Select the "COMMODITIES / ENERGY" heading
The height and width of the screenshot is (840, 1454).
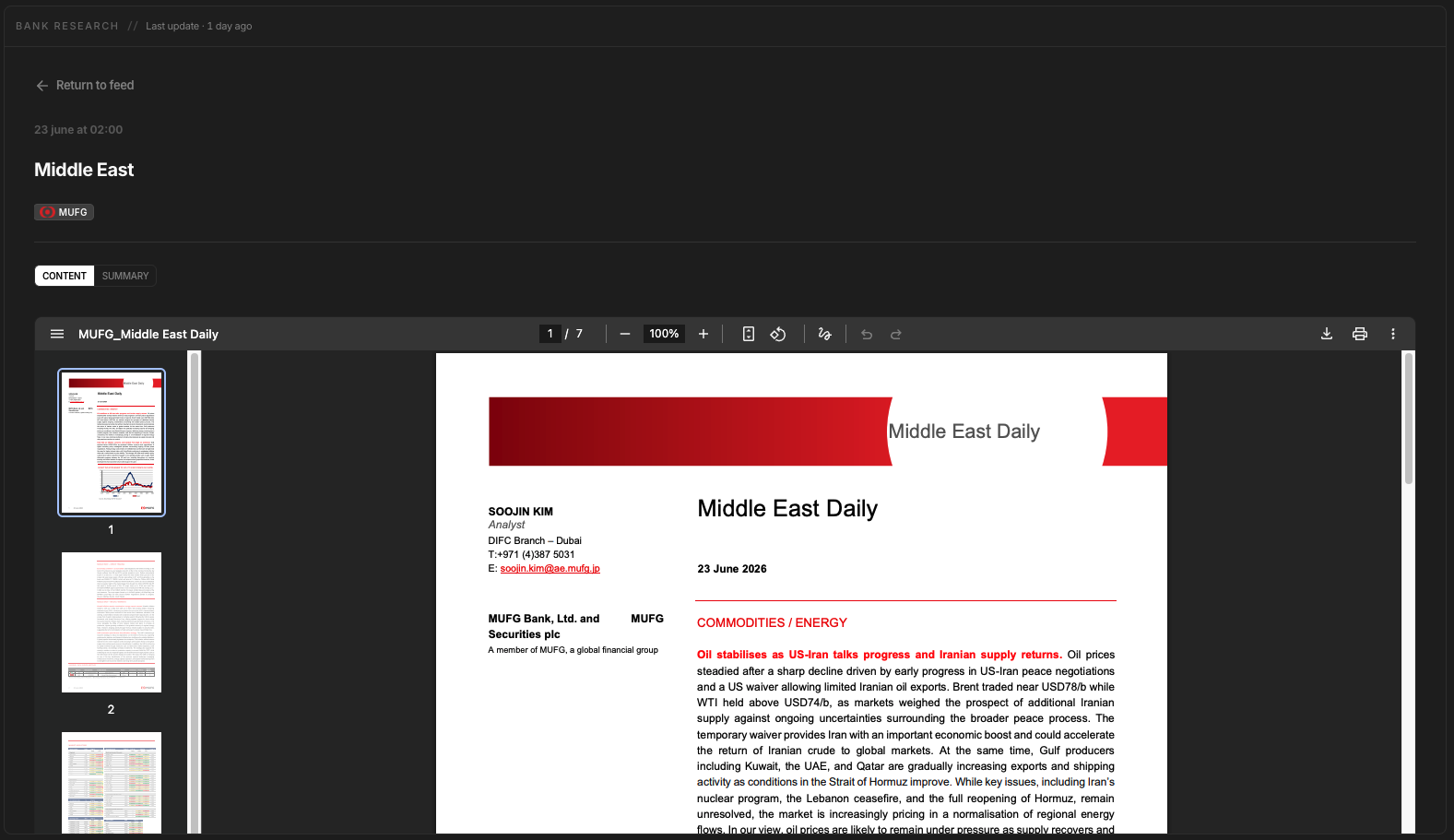coord(772,622)
